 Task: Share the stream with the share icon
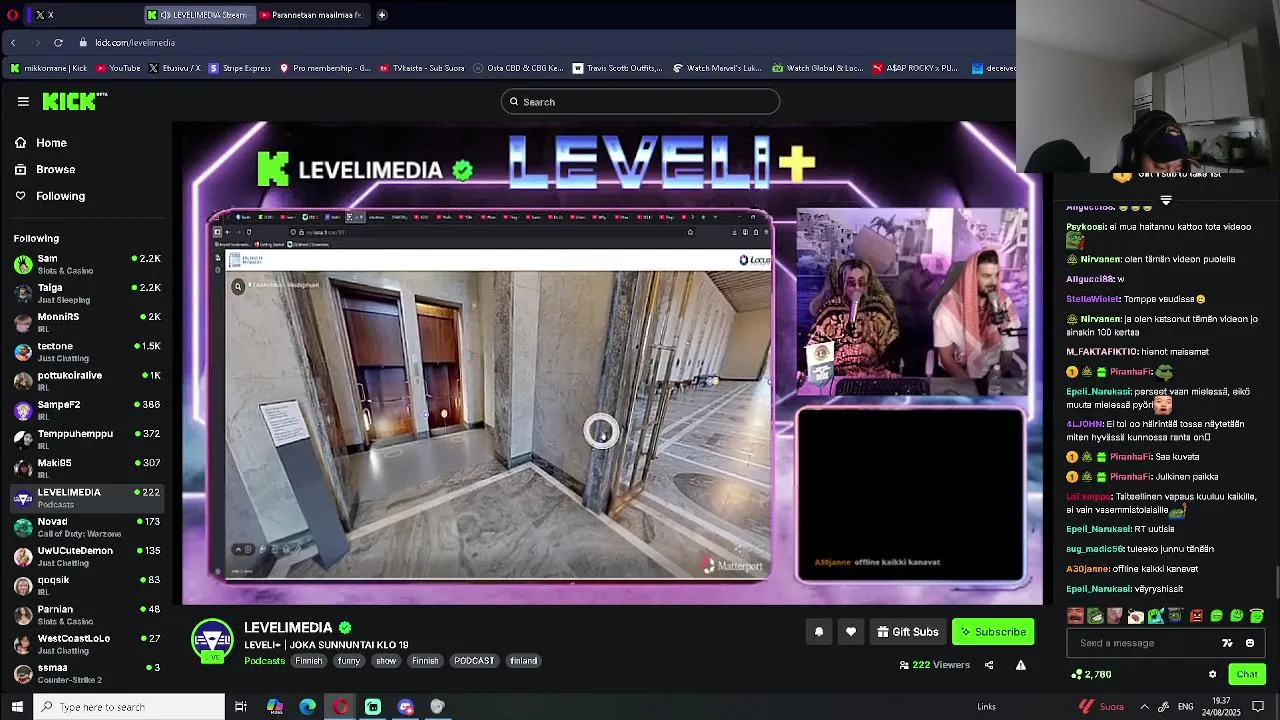(989, 665)
